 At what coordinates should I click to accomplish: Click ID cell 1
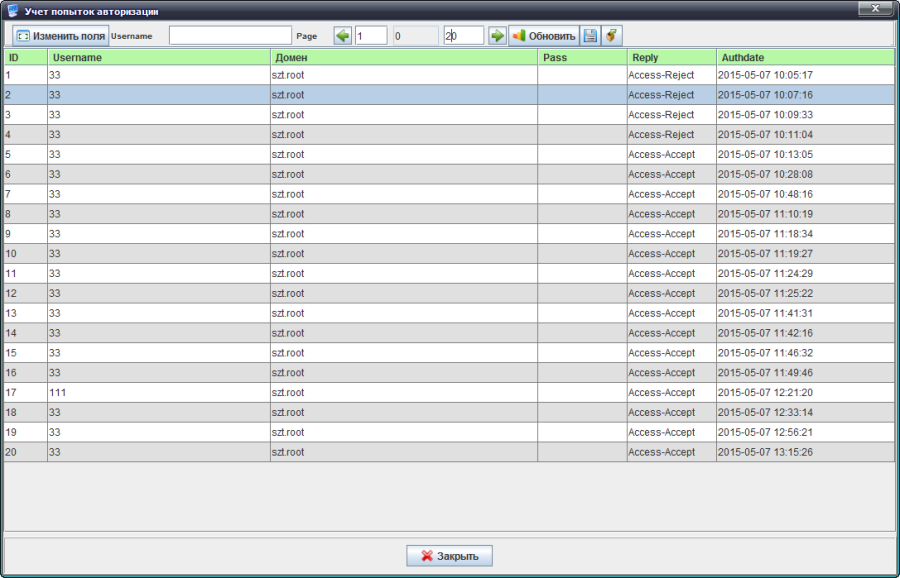[x=25, y=75]
